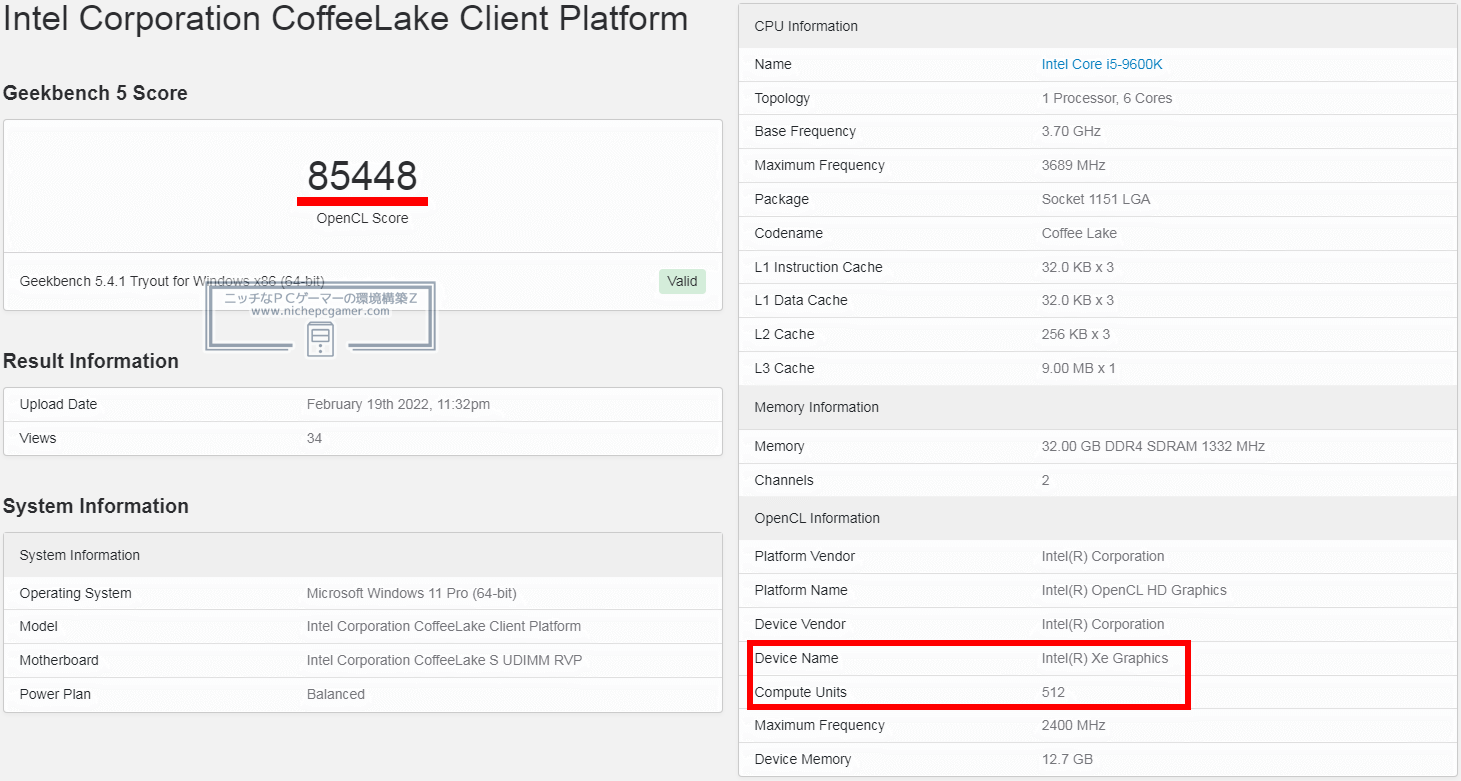Select Device Name value Intel(R) Xe Graphics
Image resolution: width=1461 pixels, height=781 pixels.
[1104, 658]
